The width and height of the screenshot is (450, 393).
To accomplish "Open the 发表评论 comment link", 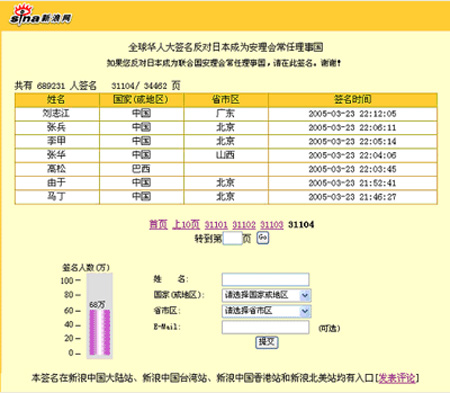I will click(x=397, y=378).
